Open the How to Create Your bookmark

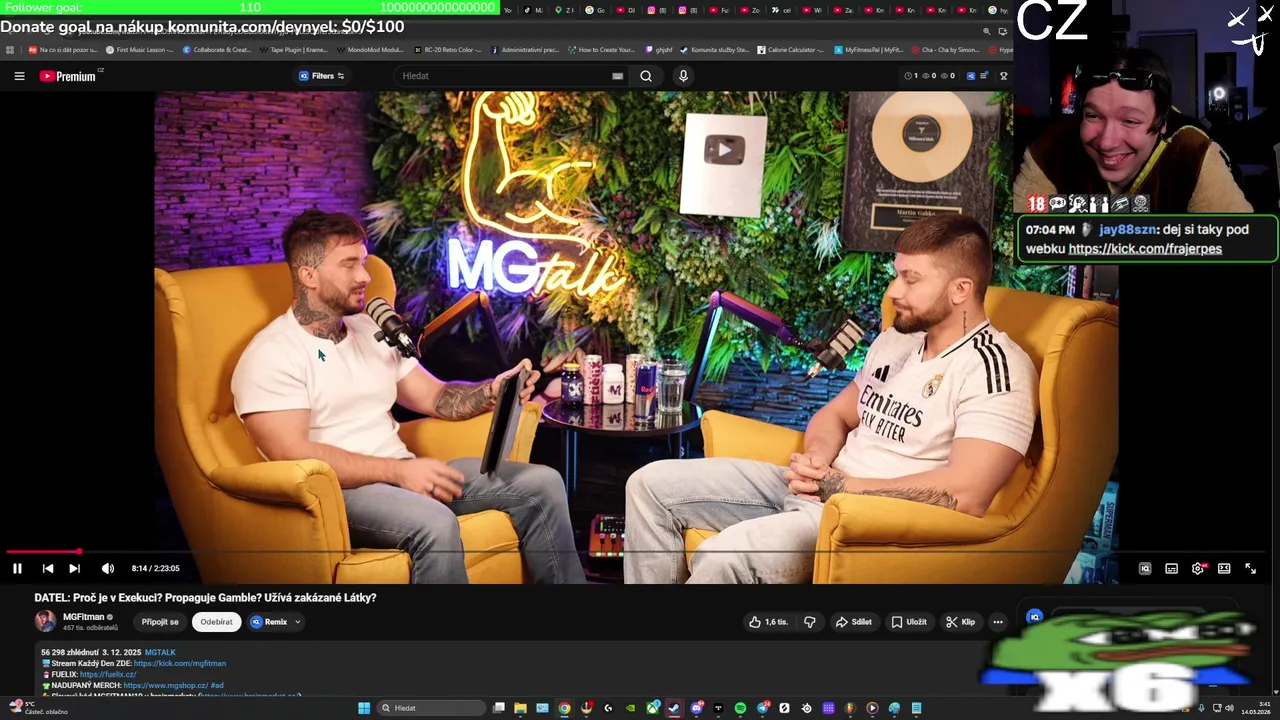click(601, 49)
